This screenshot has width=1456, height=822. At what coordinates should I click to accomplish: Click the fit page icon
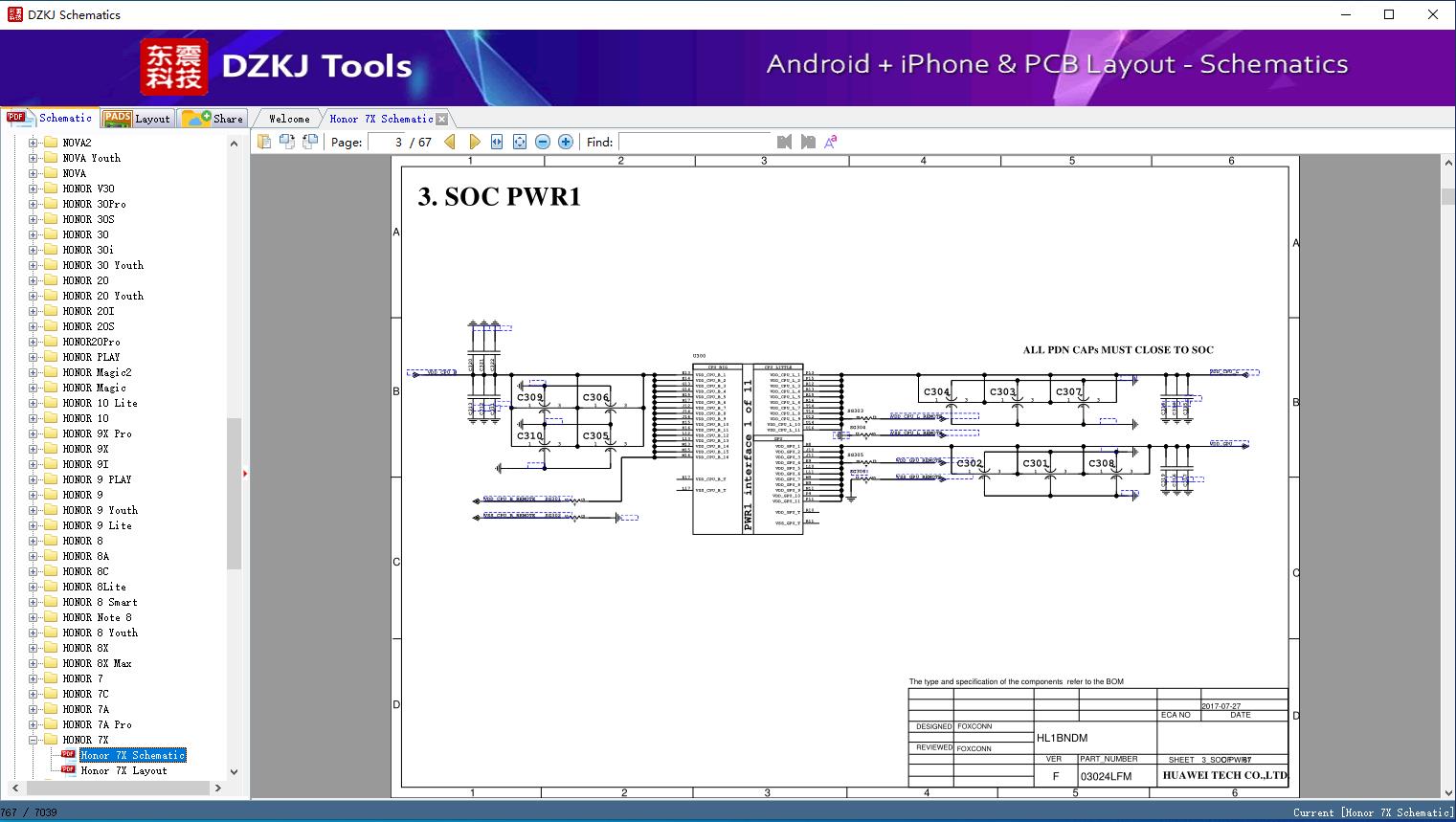tap(520, 142)
